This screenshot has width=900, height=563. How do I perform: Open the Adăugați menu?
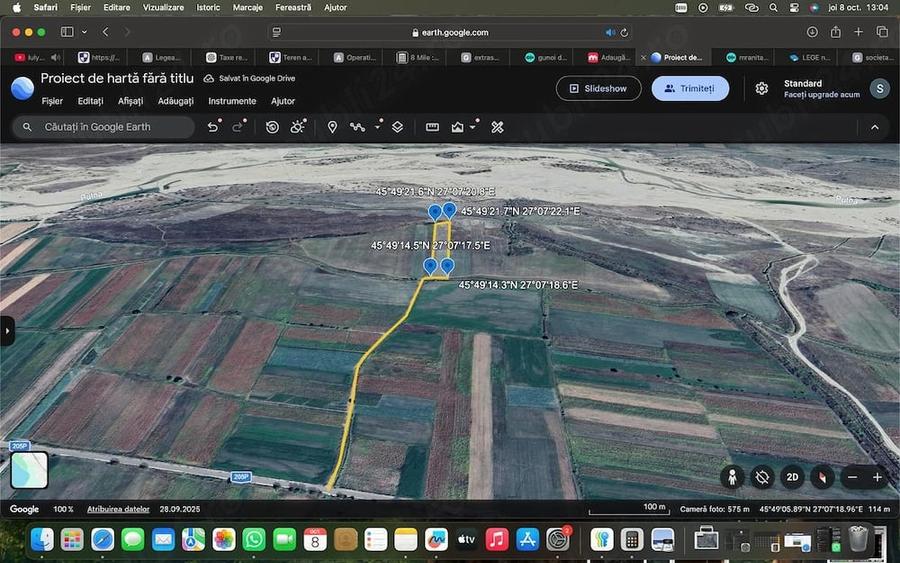(x=176, y=101)
